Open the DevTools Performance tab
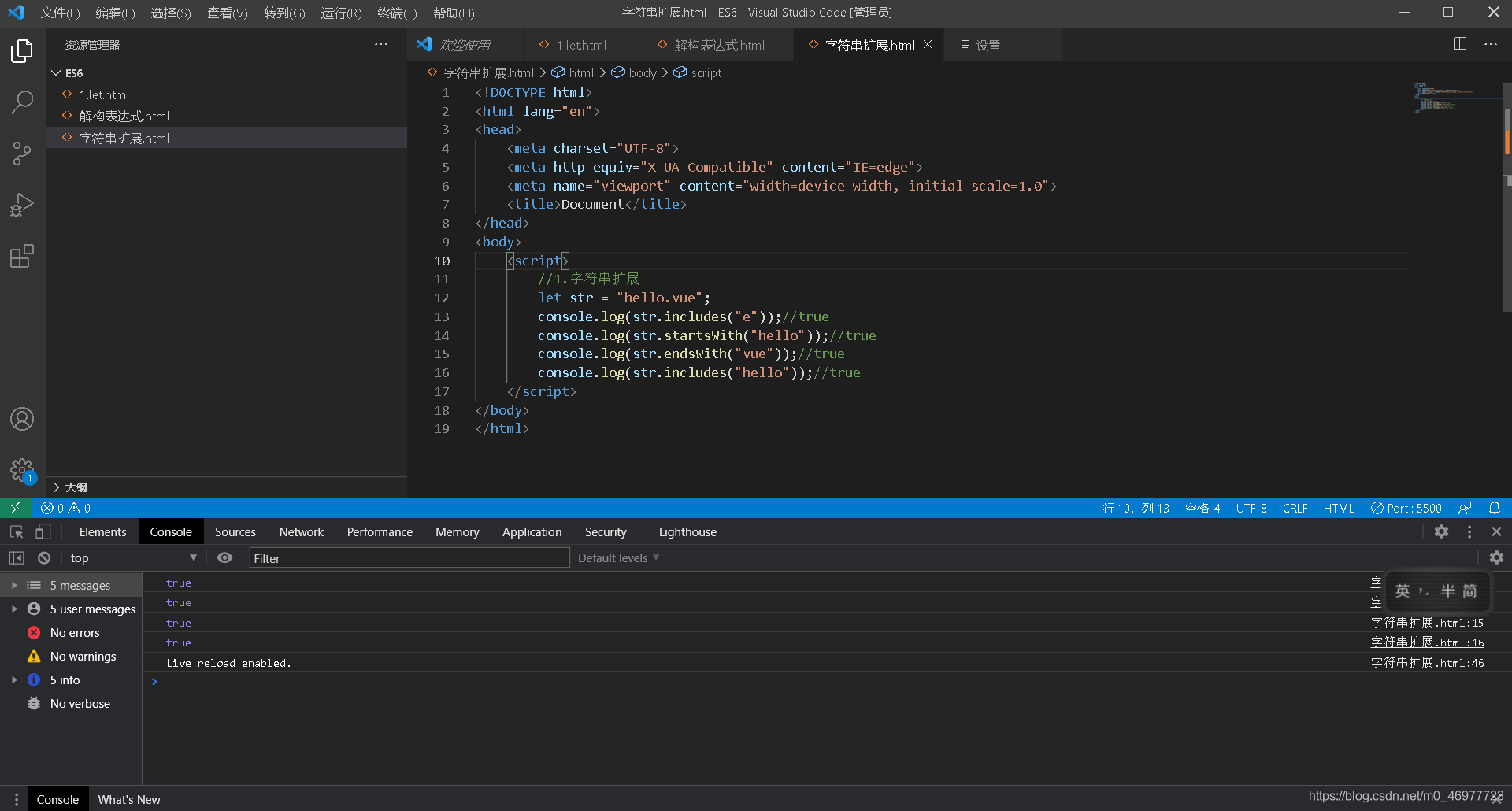The width and height of the screenshot is (1512, 811). coord(380,532)
